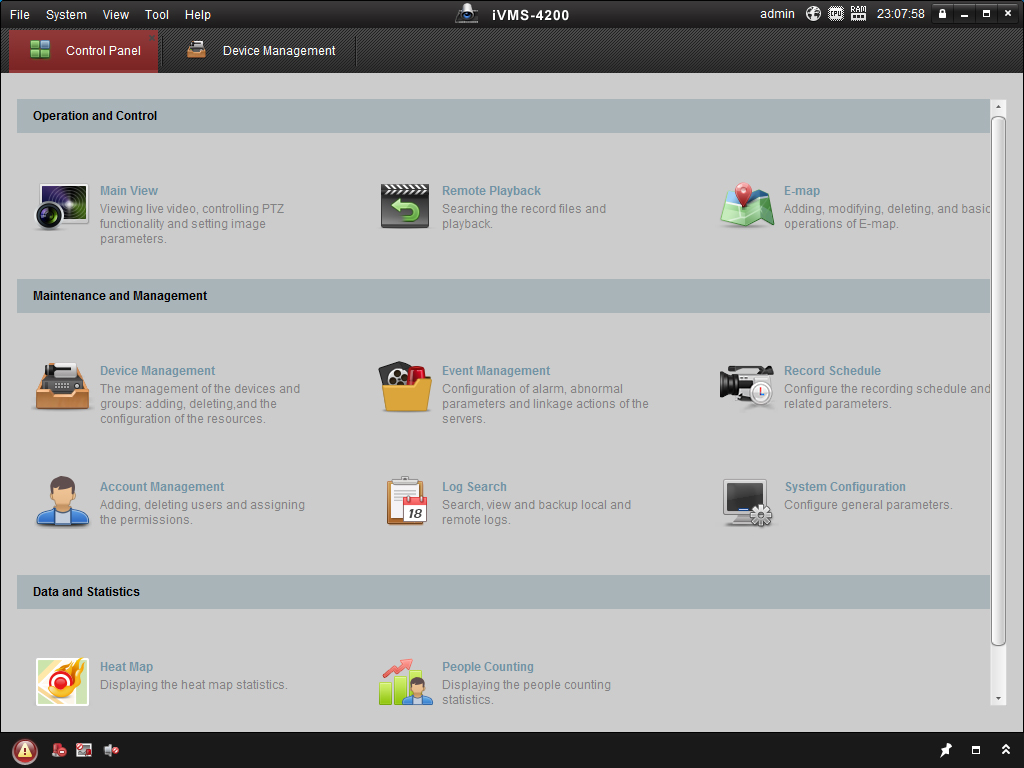Open Record Schedule via the camcorder icon

tap(746, 387)
